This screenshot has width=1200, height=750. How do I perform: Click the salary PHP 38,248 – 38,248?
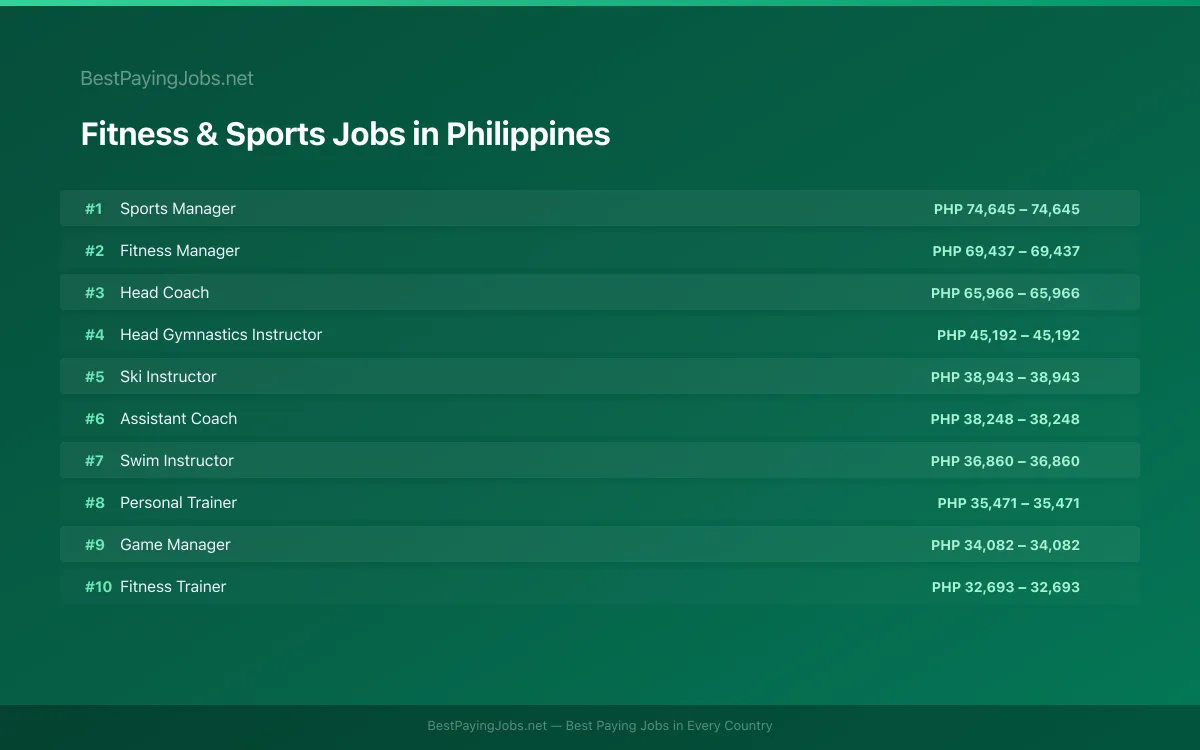1005,419
